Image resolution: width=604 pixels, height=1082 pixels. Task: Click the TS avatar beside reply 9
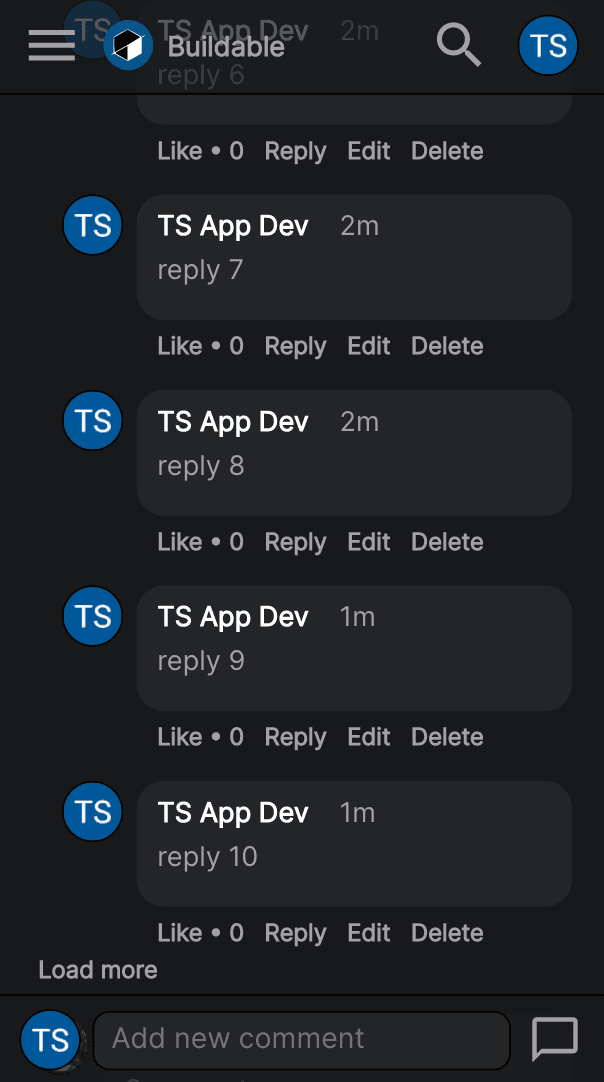92,616
